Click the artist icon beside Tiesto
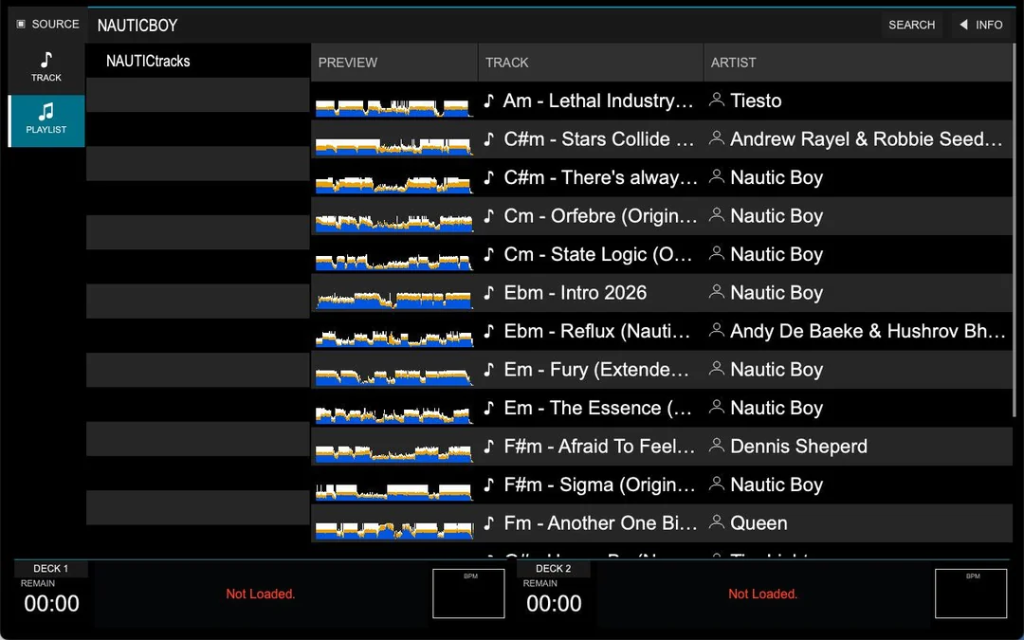The image size is (1024, 640). pyautogui.click(x=716, y=100)
